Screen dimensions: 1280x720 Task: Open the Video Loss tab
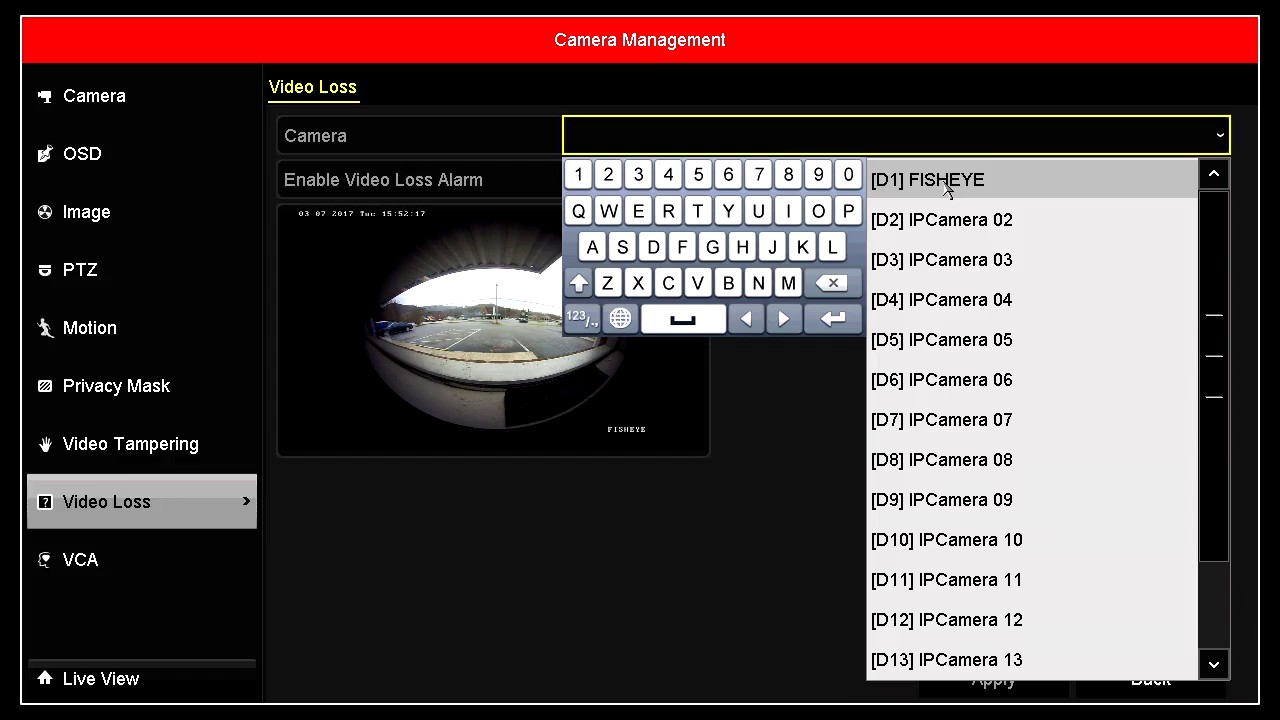pyautogui.click(x=313, y=87)
